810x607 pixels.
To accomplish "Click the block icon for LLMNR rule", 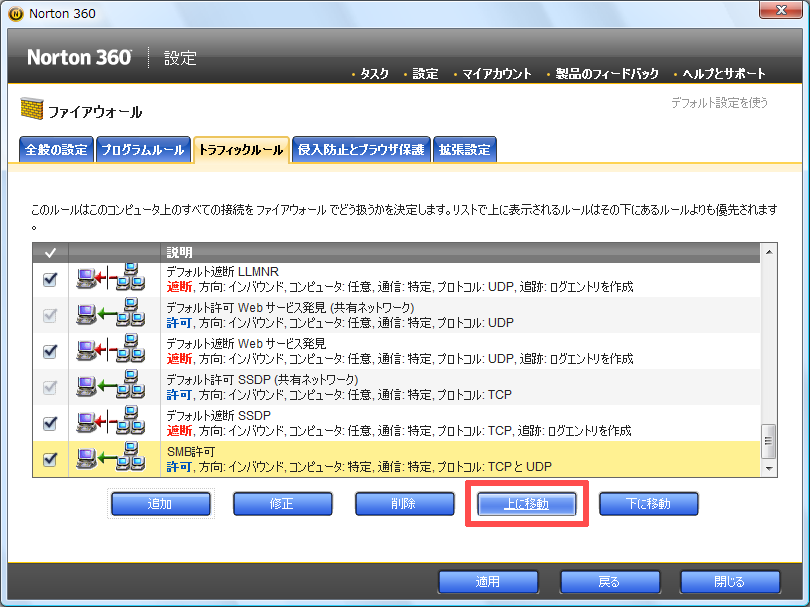I will [x=113, y=279].
